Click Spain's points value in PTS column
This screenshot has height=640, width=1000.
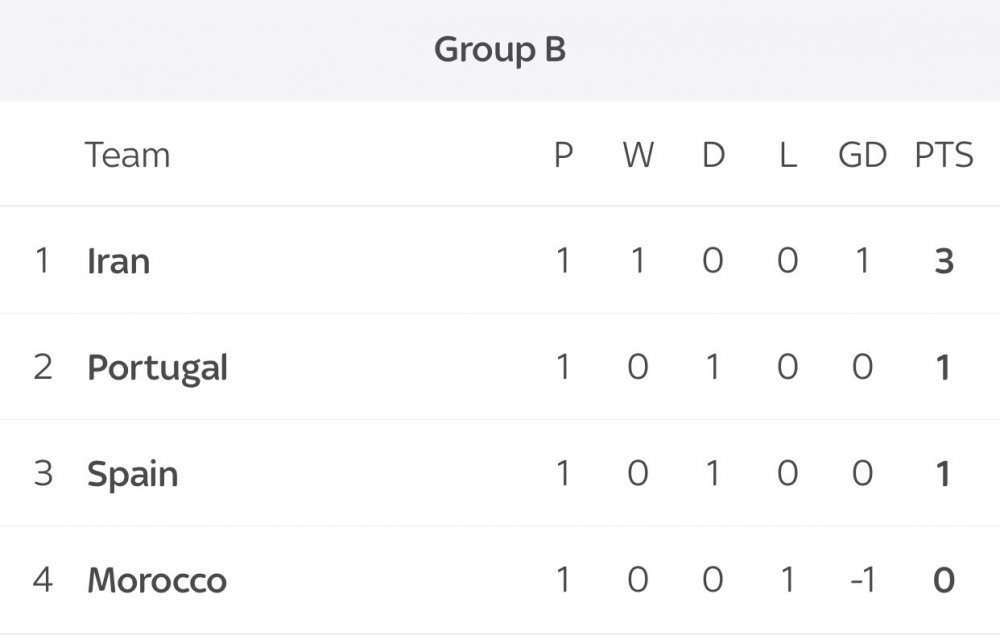(943, 474)
